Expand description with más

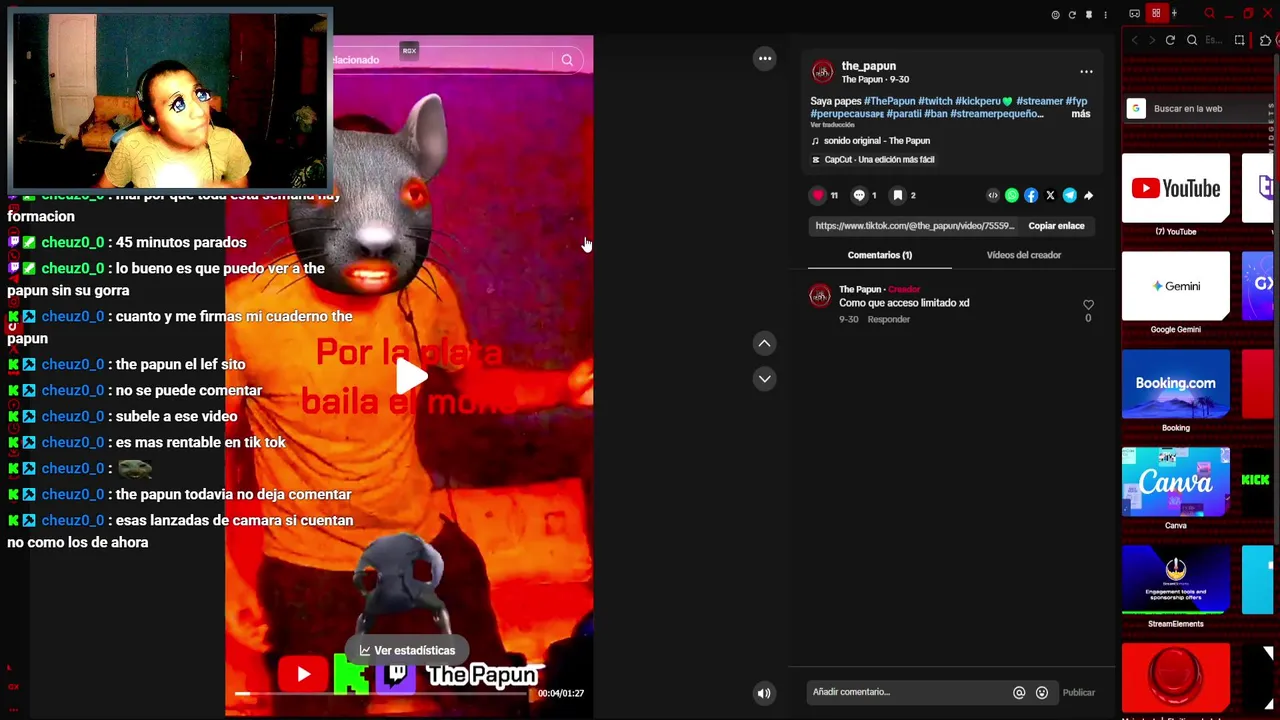coord(1081,114)
